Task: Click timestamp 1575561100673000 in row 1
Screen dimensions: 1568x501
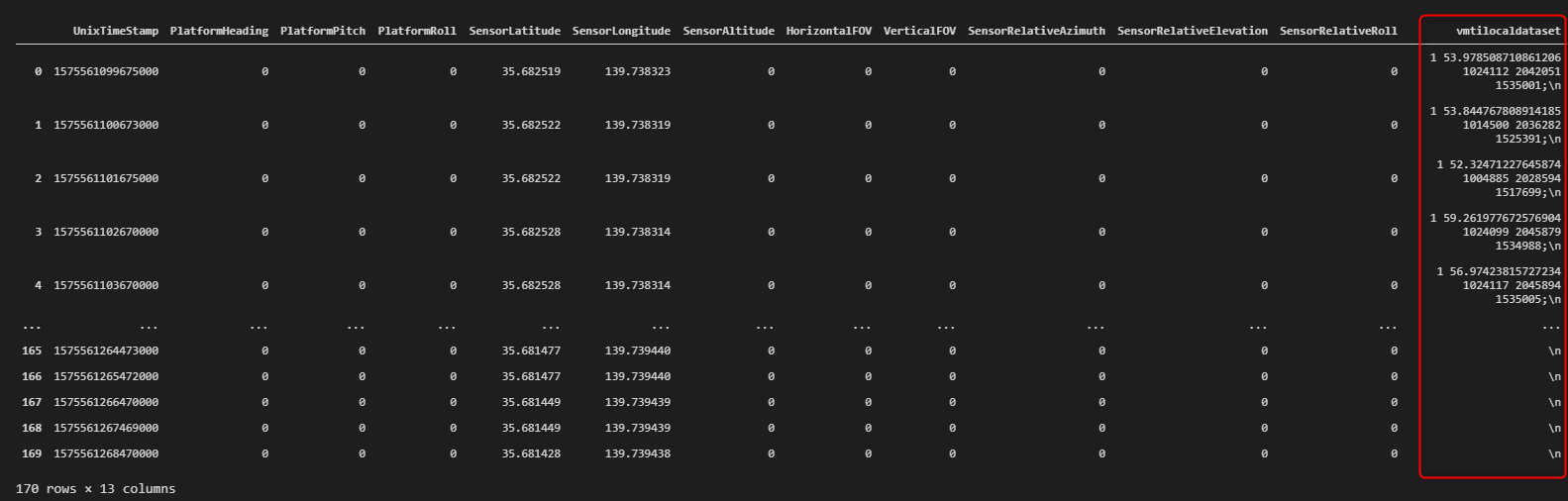Action: 106,125
